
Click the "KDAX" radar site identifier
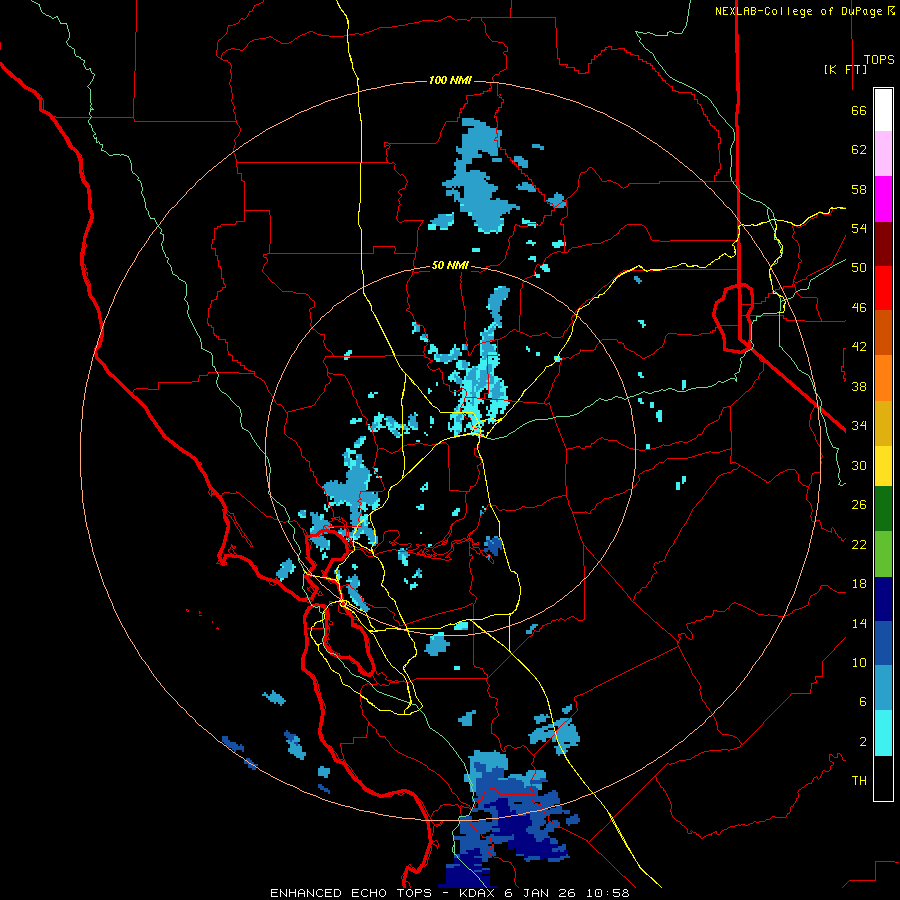click(x=478, y=893)
